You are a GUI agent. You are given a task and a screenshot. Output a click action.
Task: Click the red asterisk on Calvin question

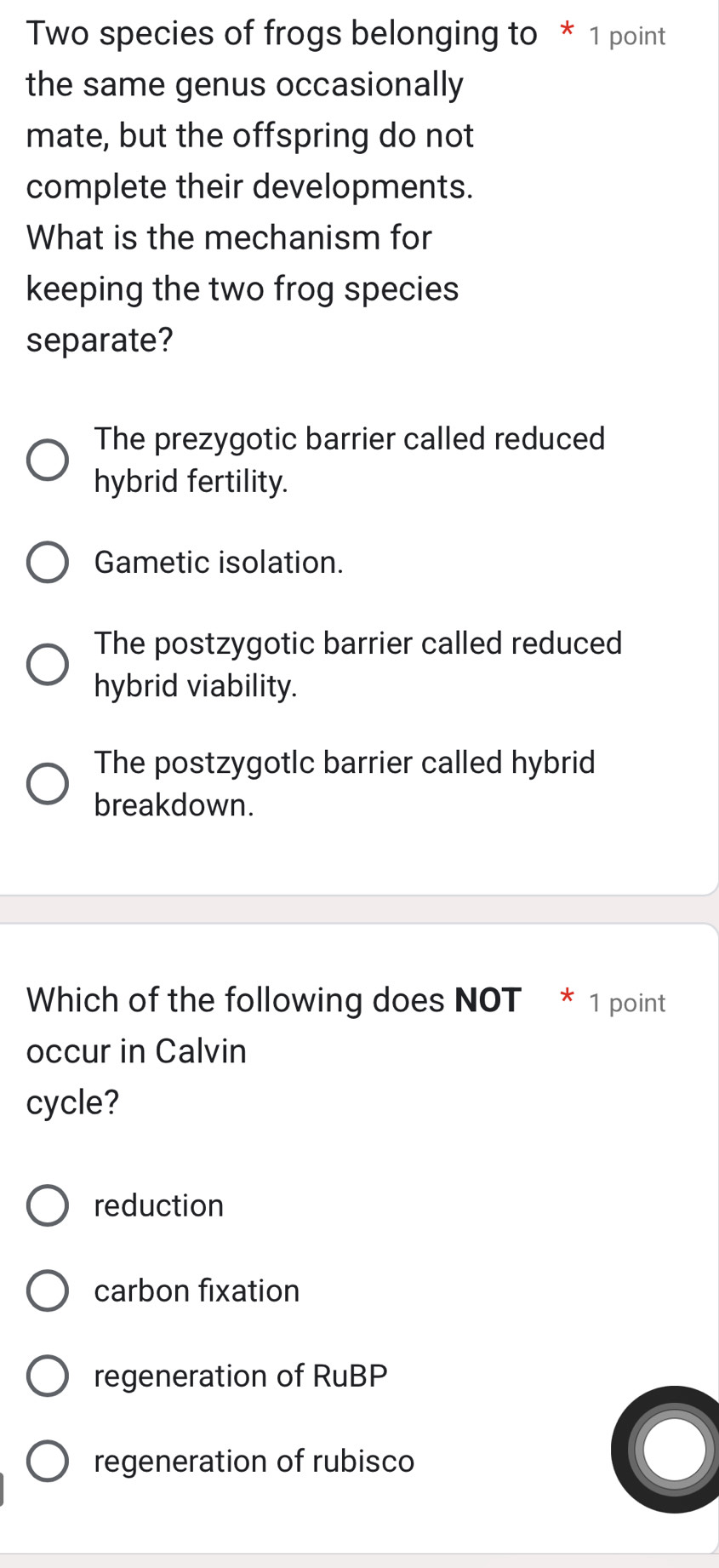coord(567,998)
